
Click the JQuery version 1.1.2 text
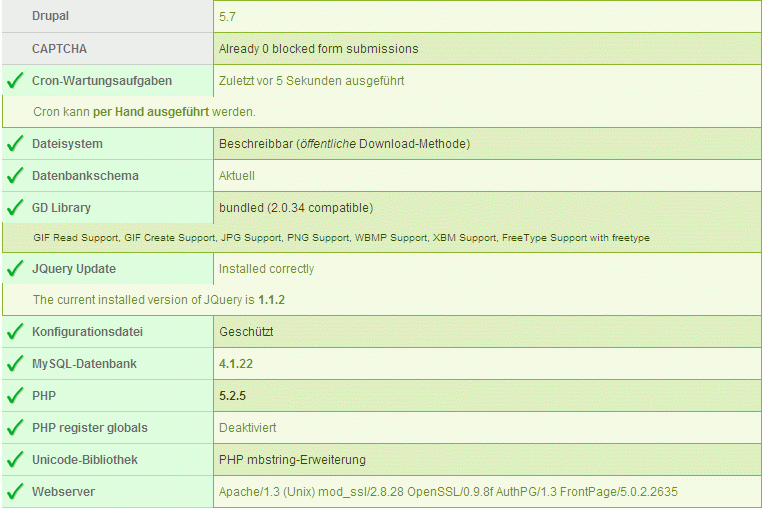tap(271, 299)
